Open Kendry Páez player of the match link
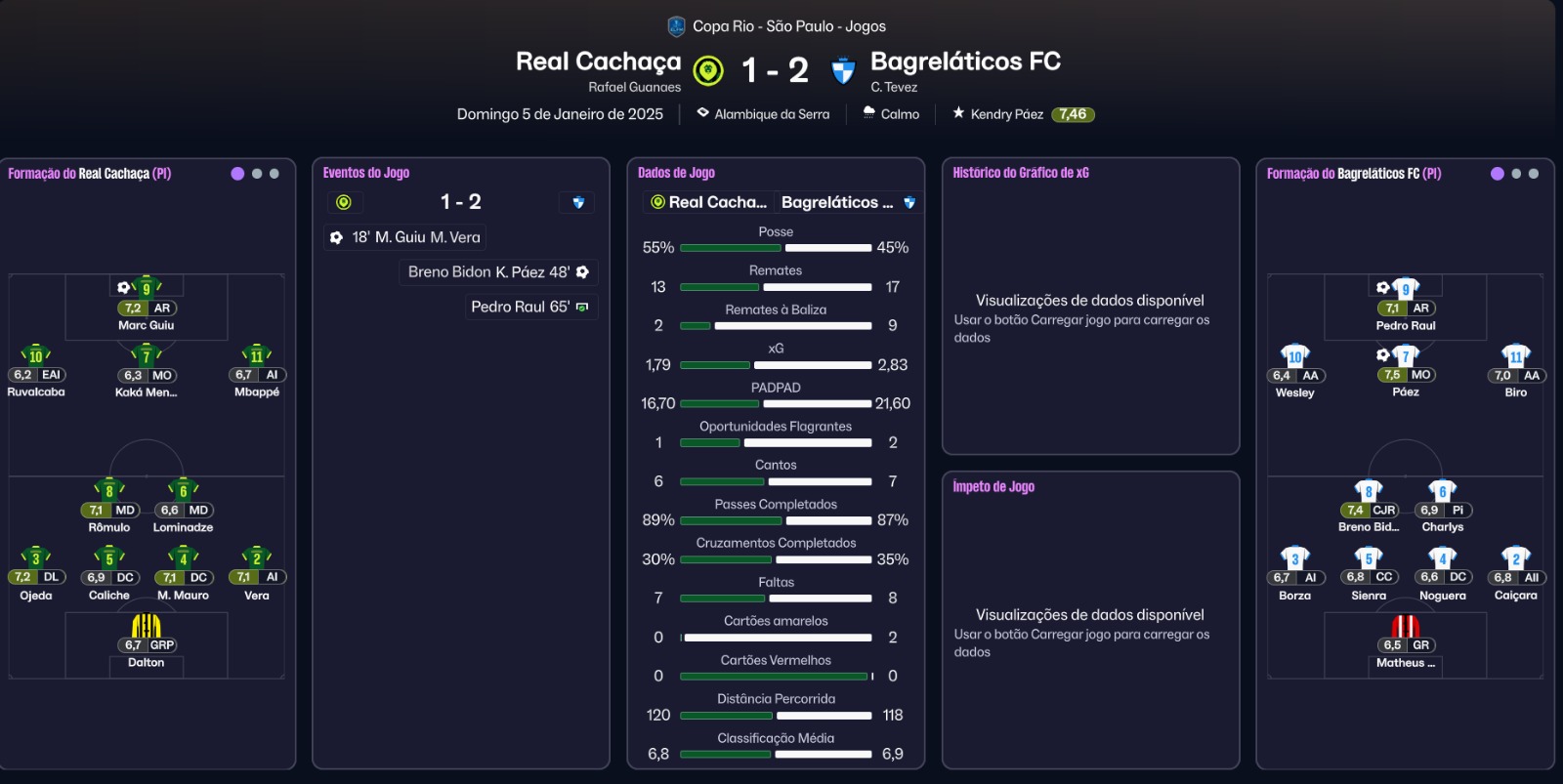 [1006, 114]
